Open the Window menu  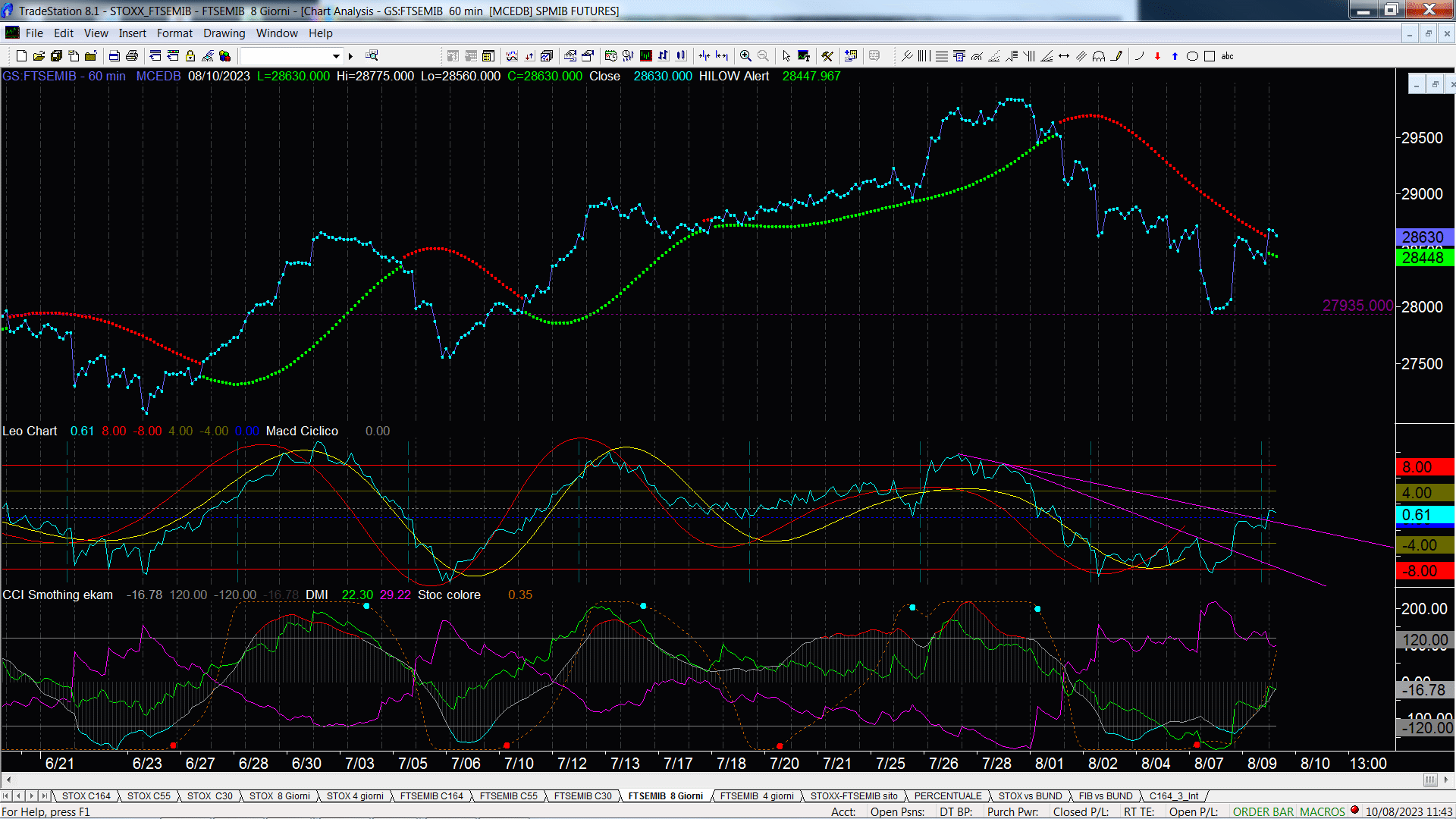tap(277, 33)
